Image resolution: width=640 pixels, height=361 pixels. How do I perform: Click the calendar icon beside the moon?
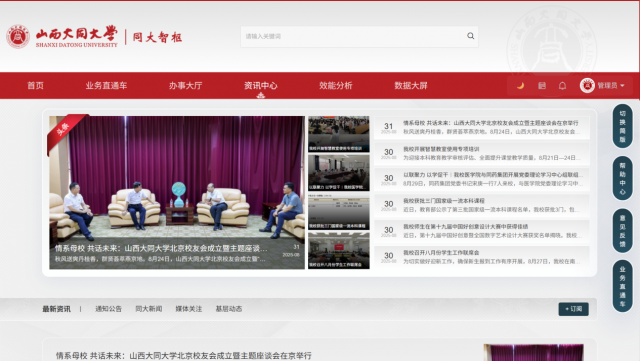tap(542, 86)
